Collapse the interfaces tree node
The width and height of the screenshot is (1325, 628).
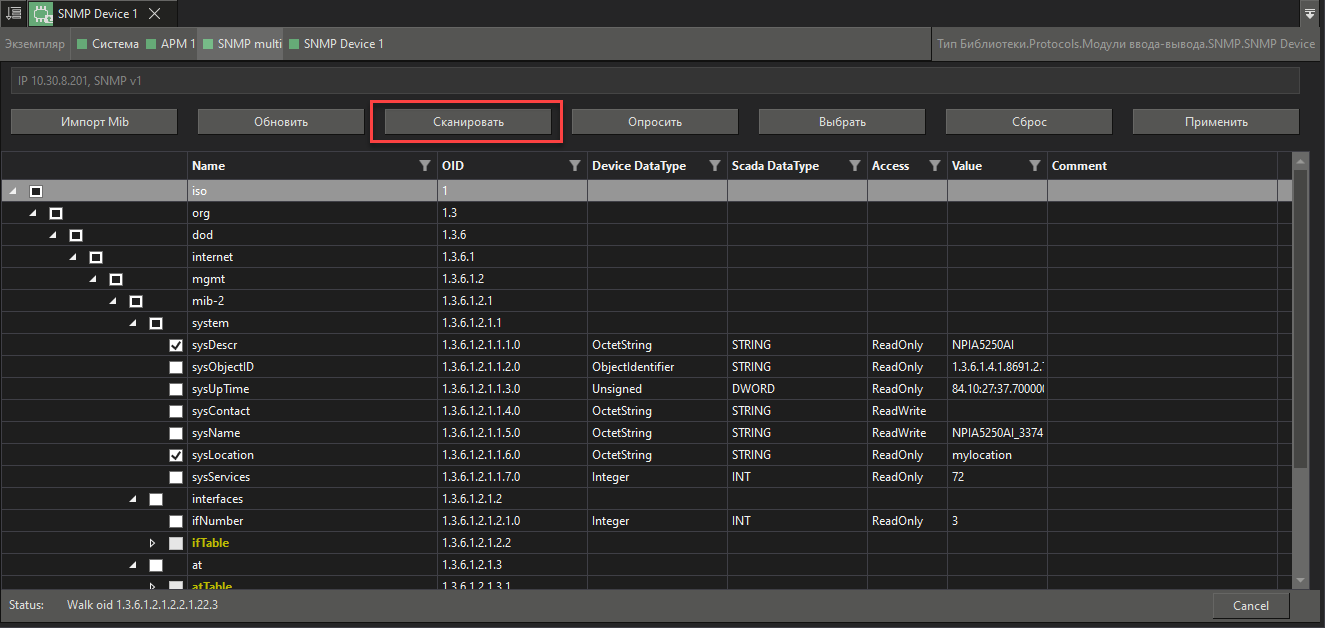133,499
